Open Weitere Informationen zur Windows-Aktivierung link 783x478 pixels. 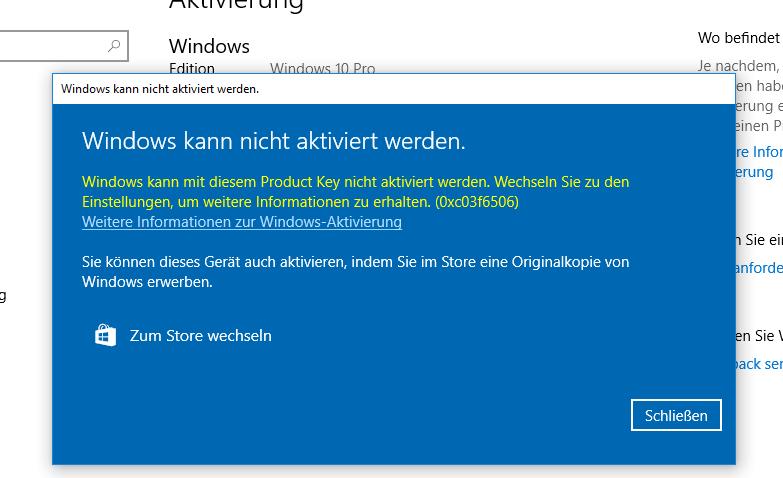click(x=242, y=222)
